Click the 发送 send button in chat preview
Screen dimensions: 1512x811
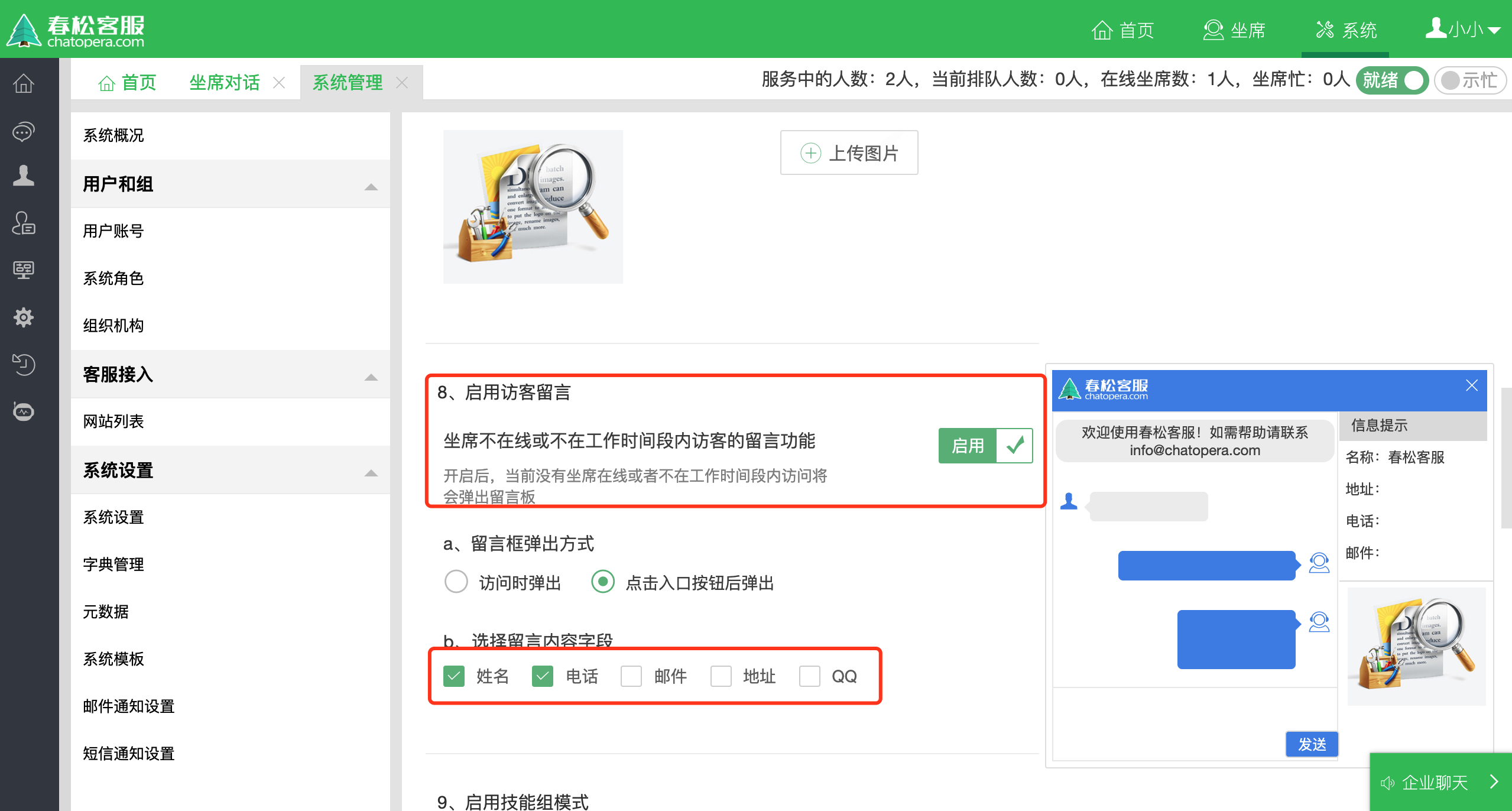(1312, 744)
